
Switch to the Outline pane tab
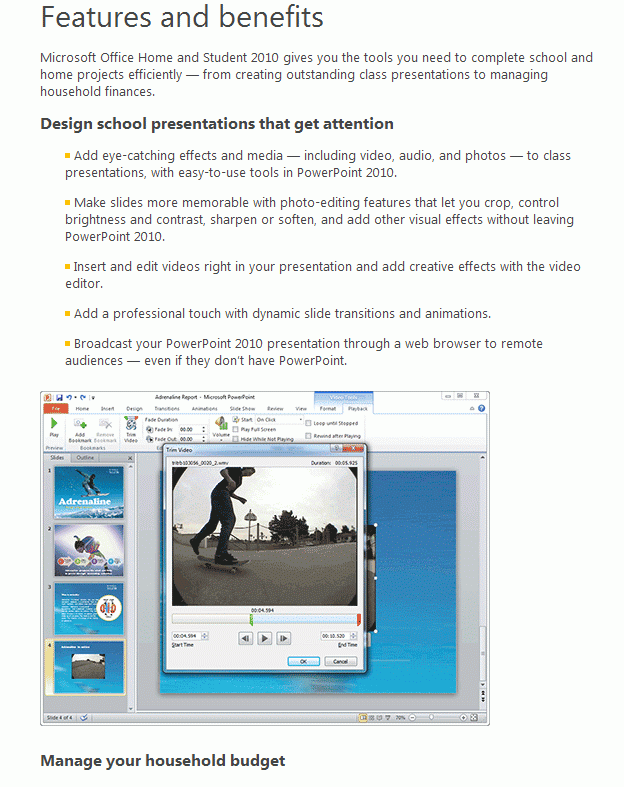(x=85, y=458)
